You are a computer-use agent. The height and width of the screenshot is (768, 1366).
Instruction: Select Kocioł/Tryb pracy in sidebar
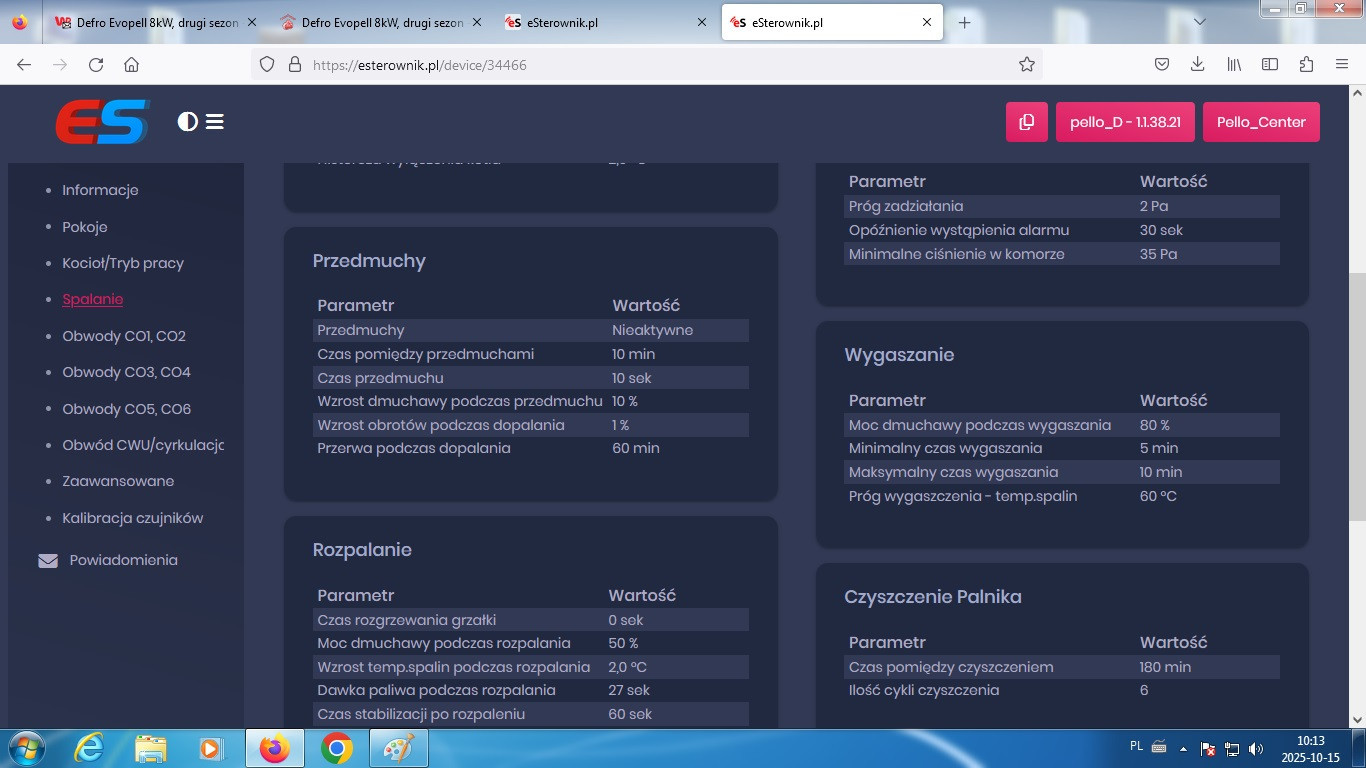(123, 263)
